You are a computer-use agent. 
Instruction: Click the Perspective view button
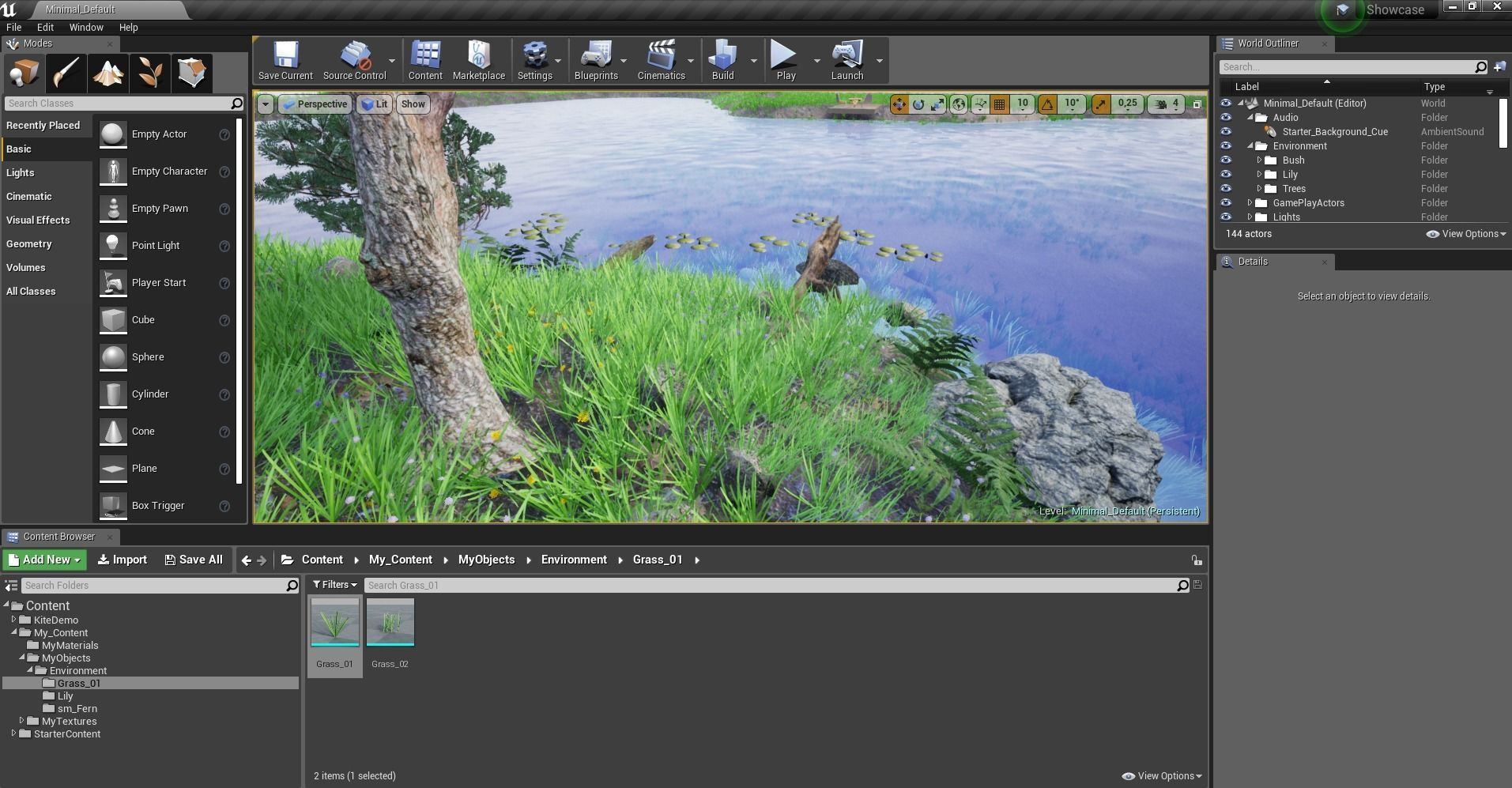tap(315, 104)
